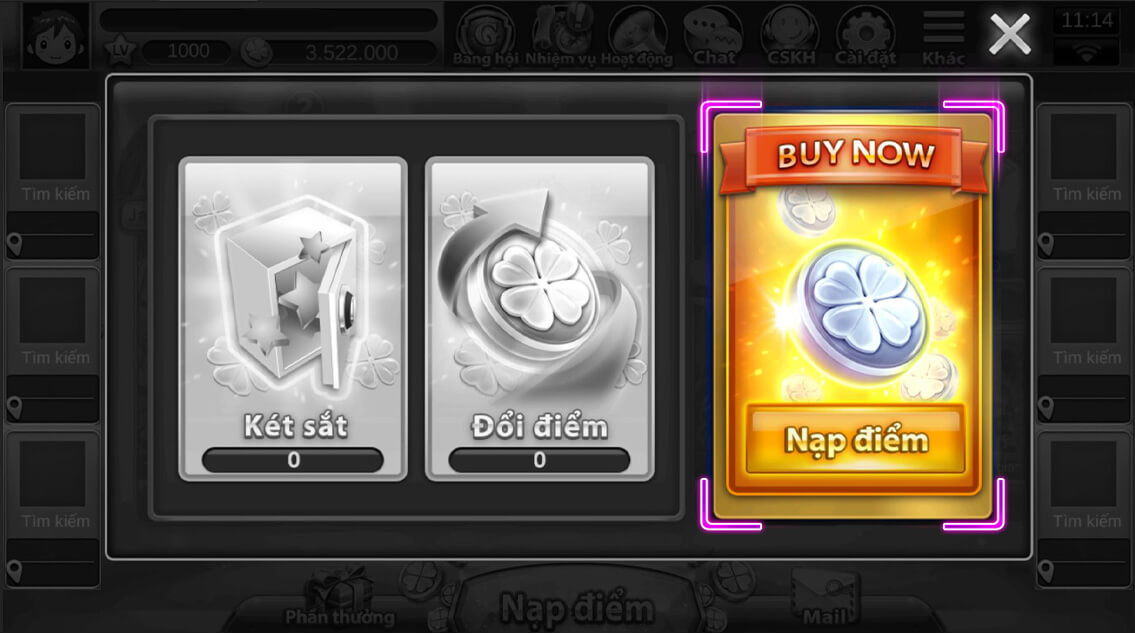The image size is (1135, 634).
Task: Close the popup with the X icon
Action: [1010, 35]
